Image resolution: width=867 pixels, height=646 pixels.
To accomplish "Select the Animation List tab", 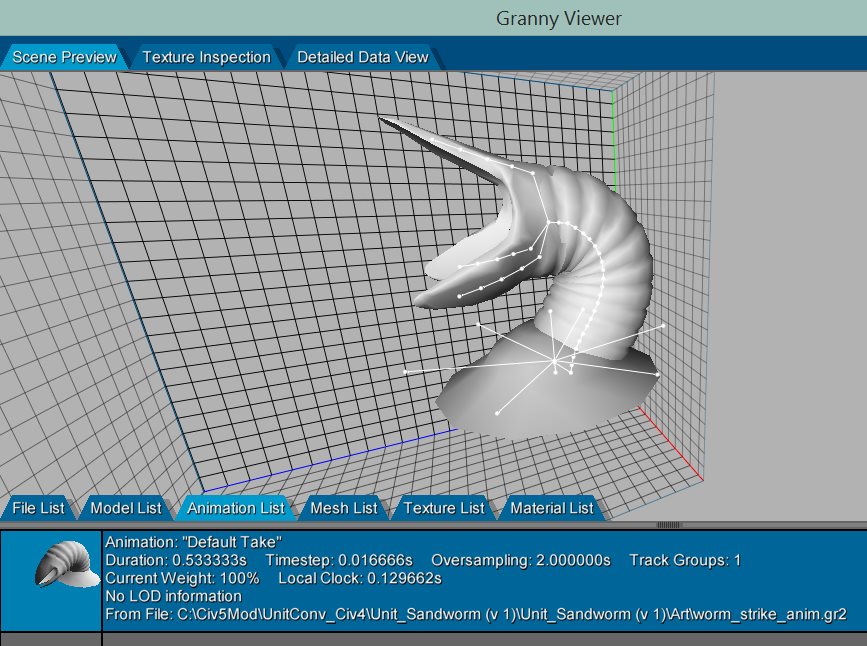I will [236, 508].
